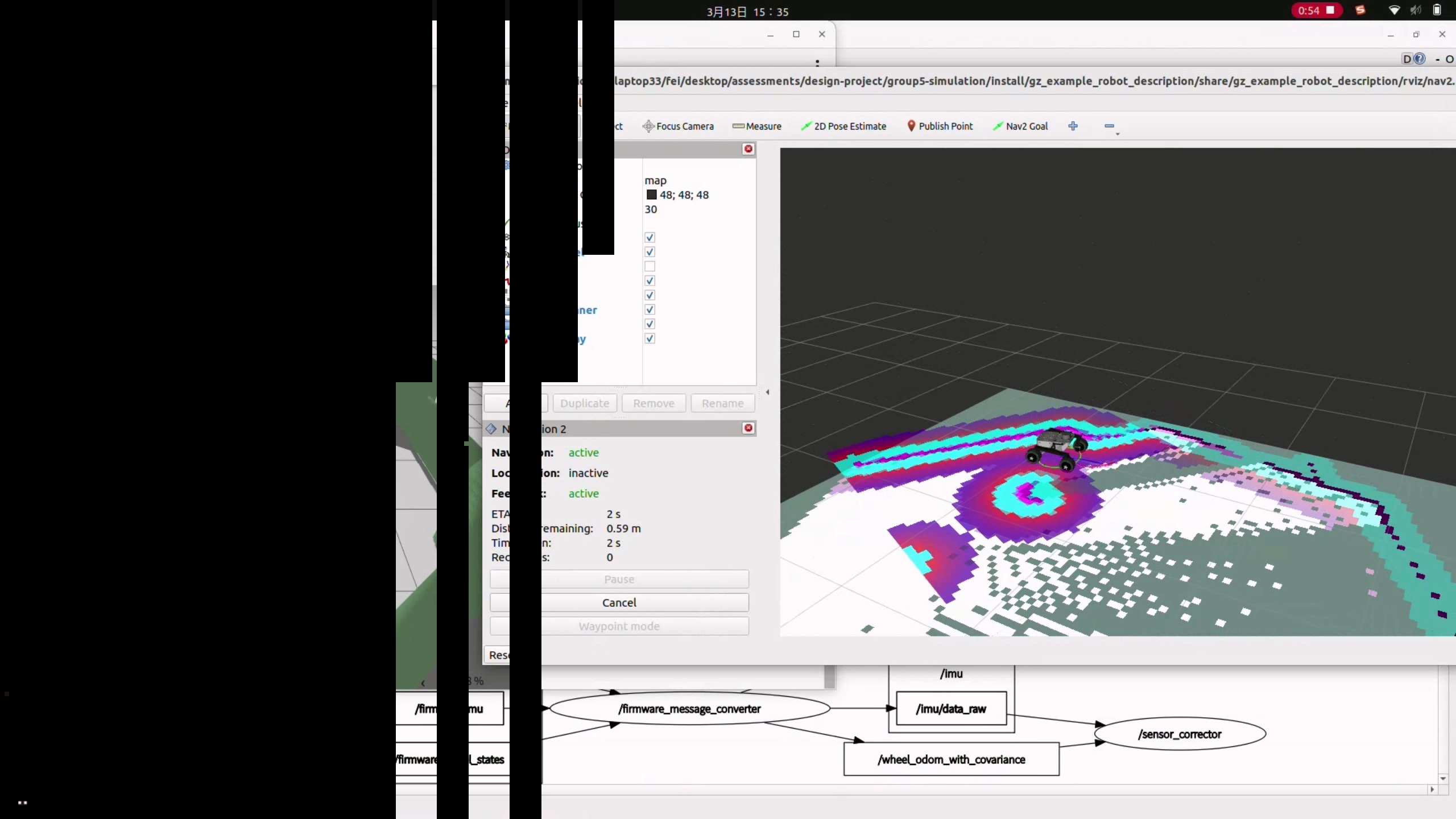The height and width of the screenshot is (819, 1456).
Task: Click the Navigation 2 panel diamond icon
Action: 491,429
